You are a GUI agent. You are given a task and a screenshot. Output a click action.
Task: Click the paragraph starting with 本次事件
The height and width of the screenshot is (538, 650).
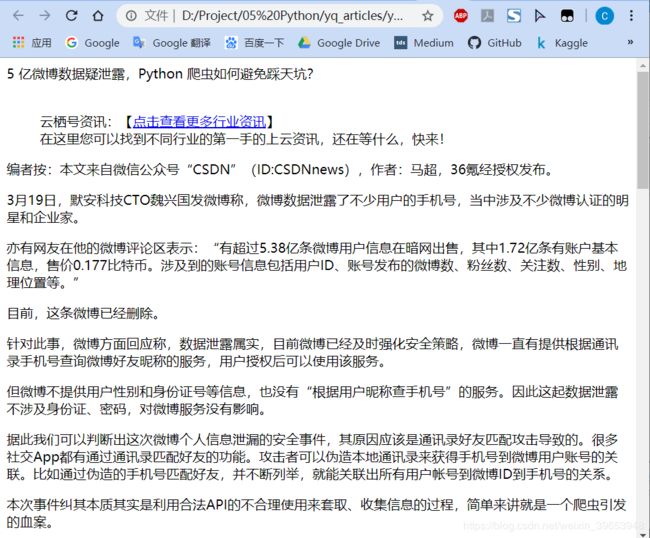click(x=317, y=514)
